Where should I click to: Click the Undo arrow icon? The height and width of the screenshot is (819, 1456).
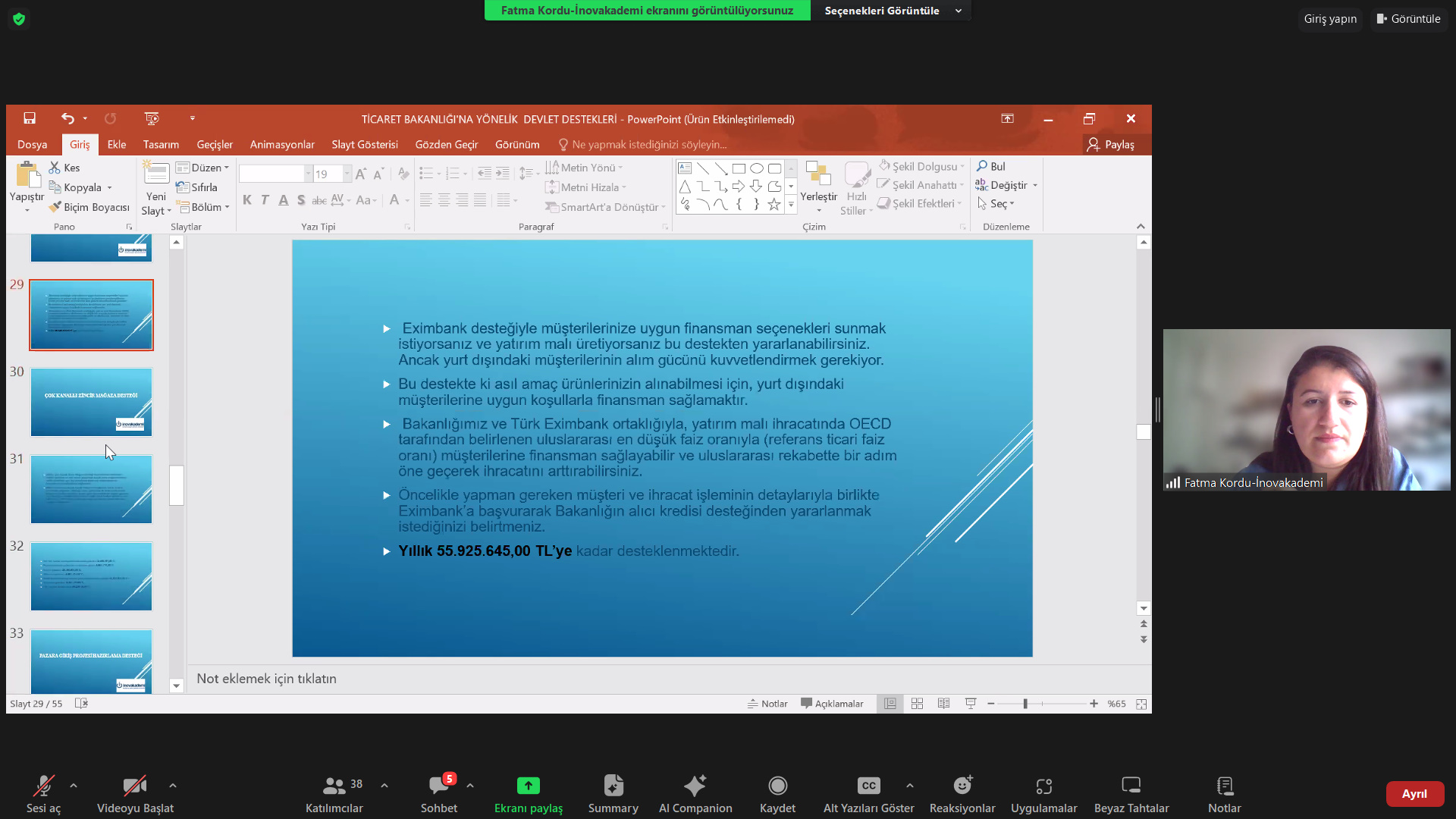[67, 118]
